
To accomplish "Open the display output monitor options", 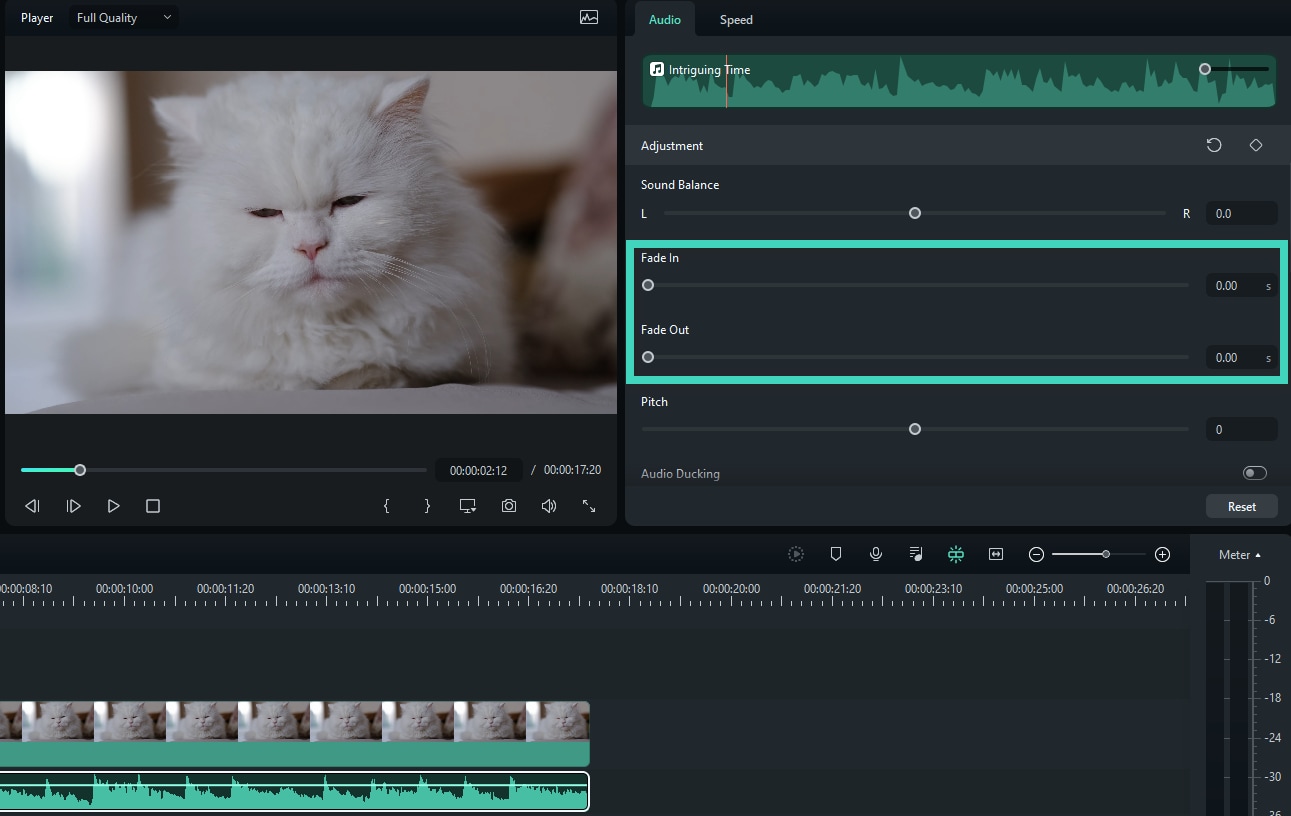I will tap(468, 506).
